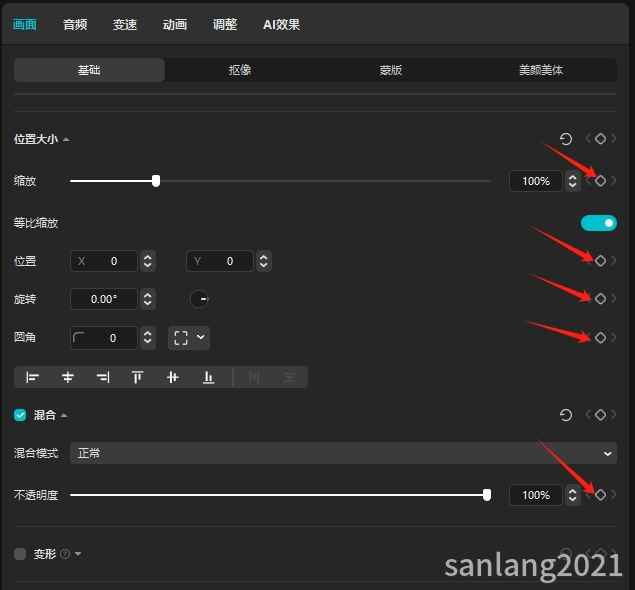Open the 音频 tab
The width and height of the screenshot is (635, 590).
click(75, 25)
